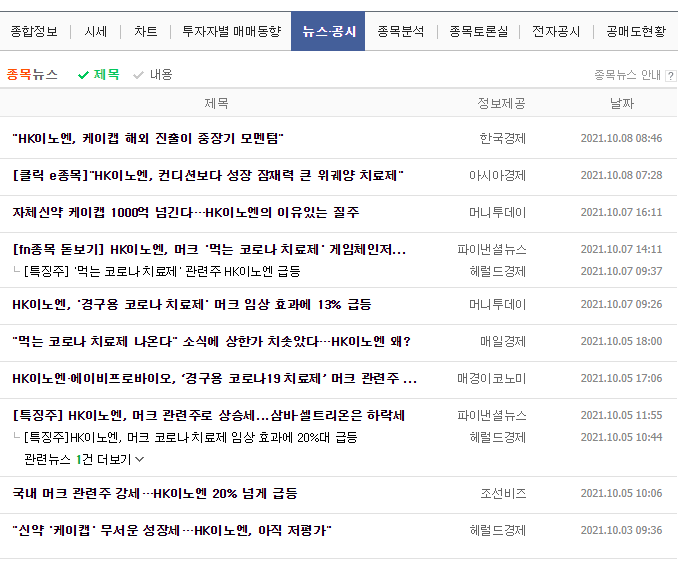
Task: Read 자체신약 케이캡 1000억 넘긴다 article
Action: click(x=186, y=213)
